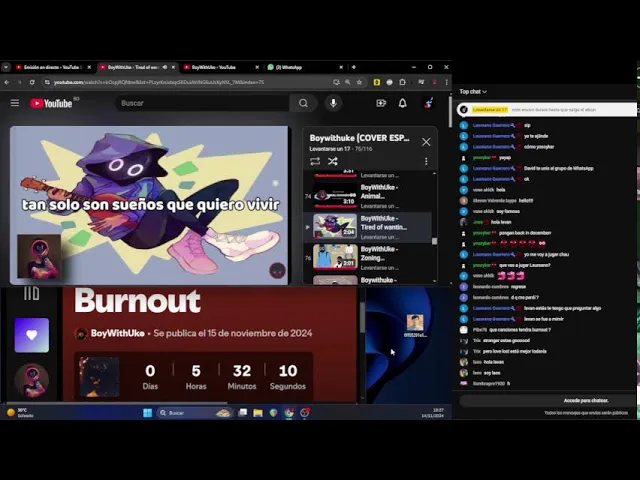Image resolution: width=640 pixels, height=480 pixels.
Task: Switch to BoyWithUke - Tired of tab
Action: click(138, 67)
